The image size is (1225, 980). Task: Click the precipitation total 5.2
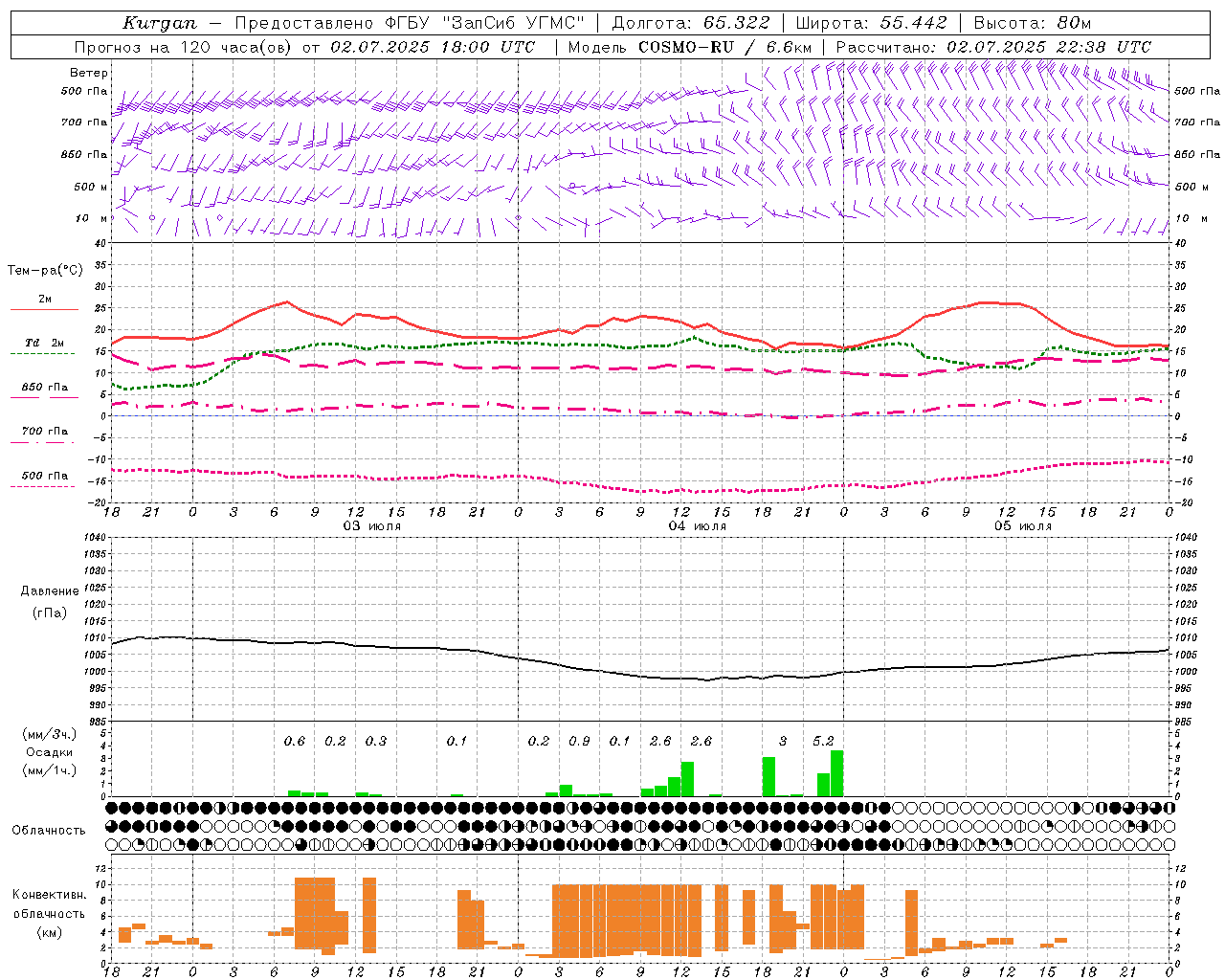(x=823, y=741)
